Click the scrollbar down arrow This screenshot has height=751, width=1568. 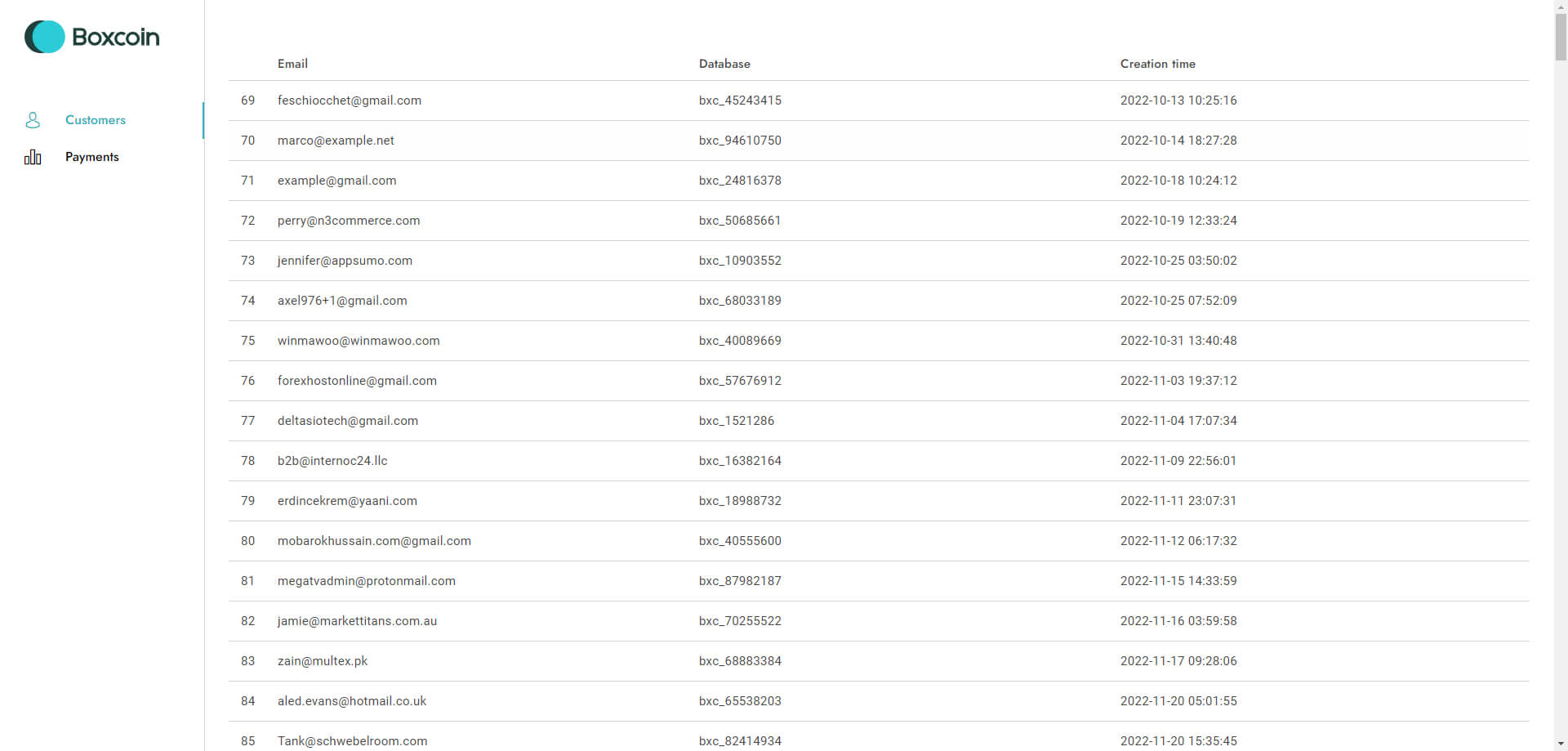pos(1561,744)
